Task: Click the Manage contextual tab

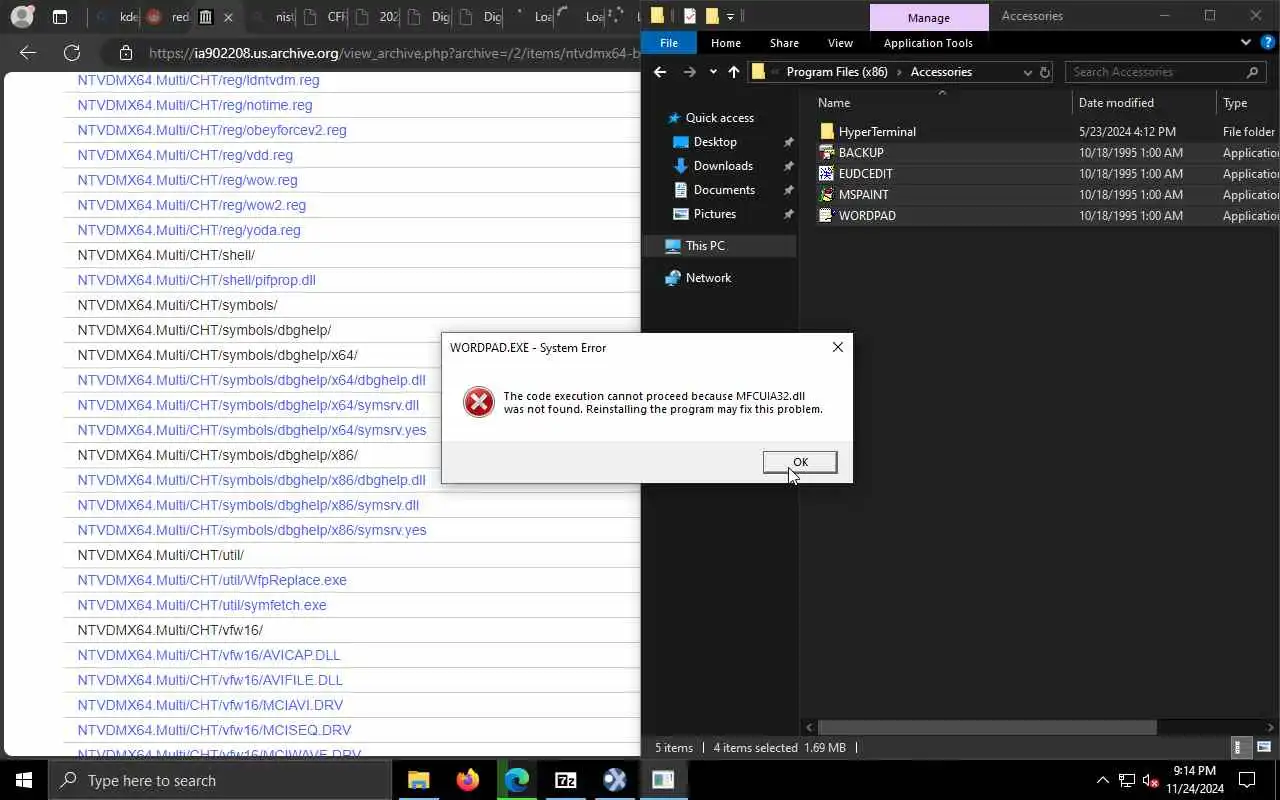Action: 929,17
